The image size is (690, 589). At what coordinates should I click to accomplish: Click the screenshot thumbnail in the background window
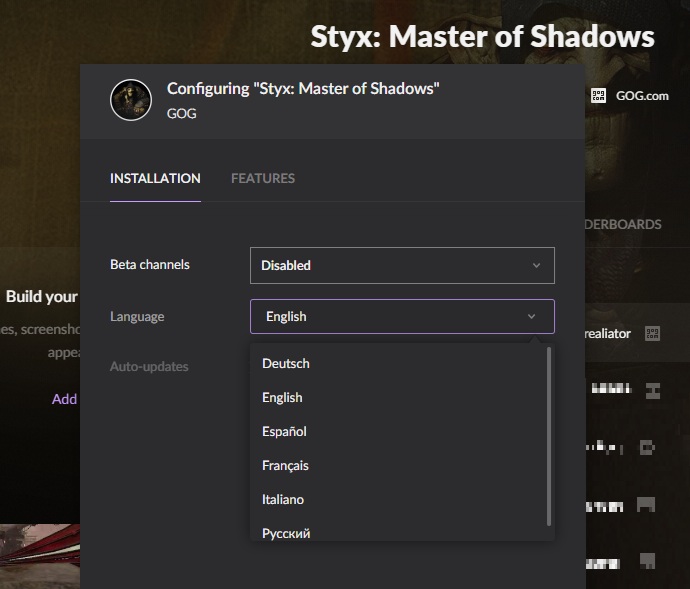coord(40,556)
